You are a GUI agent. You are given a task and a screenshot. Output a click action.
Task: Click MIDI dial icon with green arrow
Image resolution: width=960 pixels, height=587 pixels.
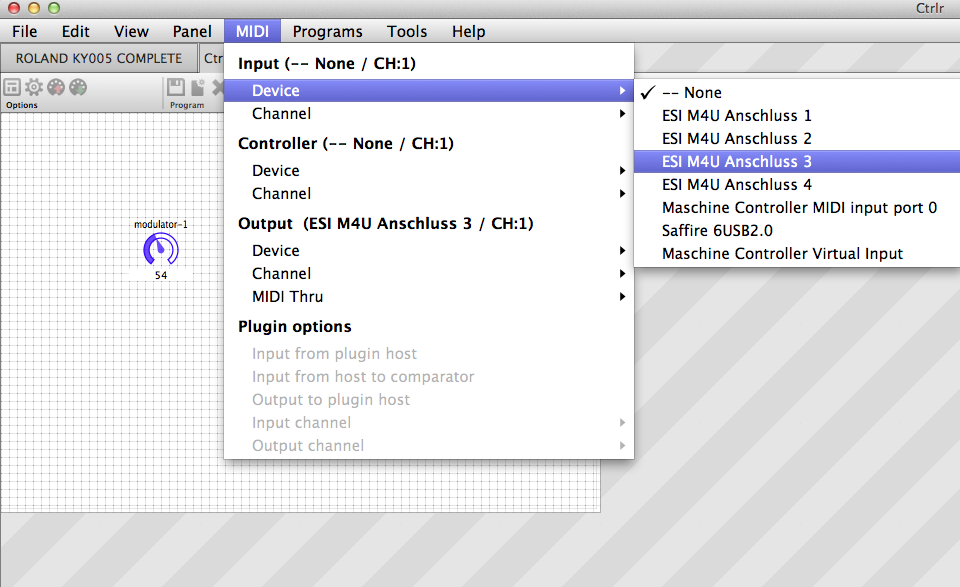(78, 88)
